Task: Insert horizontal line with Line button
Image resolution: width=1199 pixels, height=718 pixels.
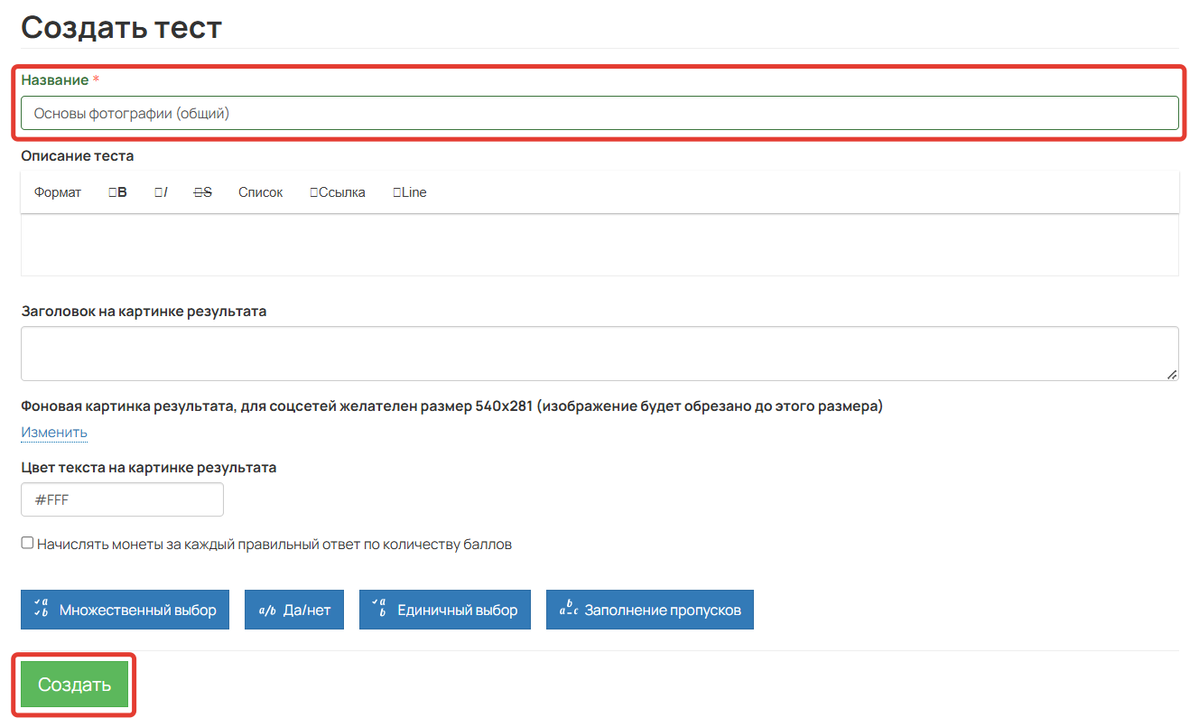Action: (x=410, y=193)
